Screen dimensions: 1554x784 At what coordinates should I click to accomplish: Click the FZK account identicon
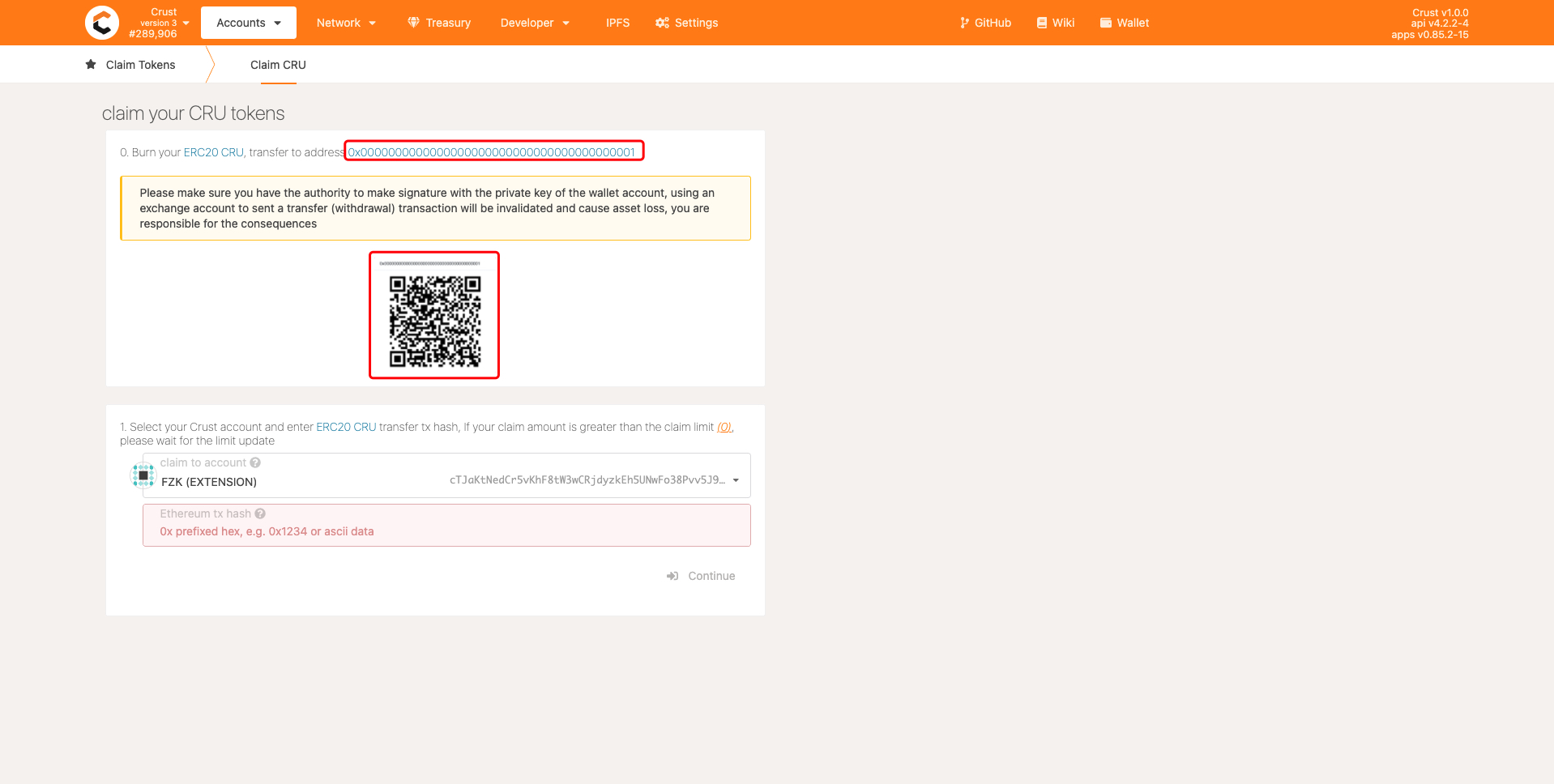pyautogui.click(x=143, y=475)
